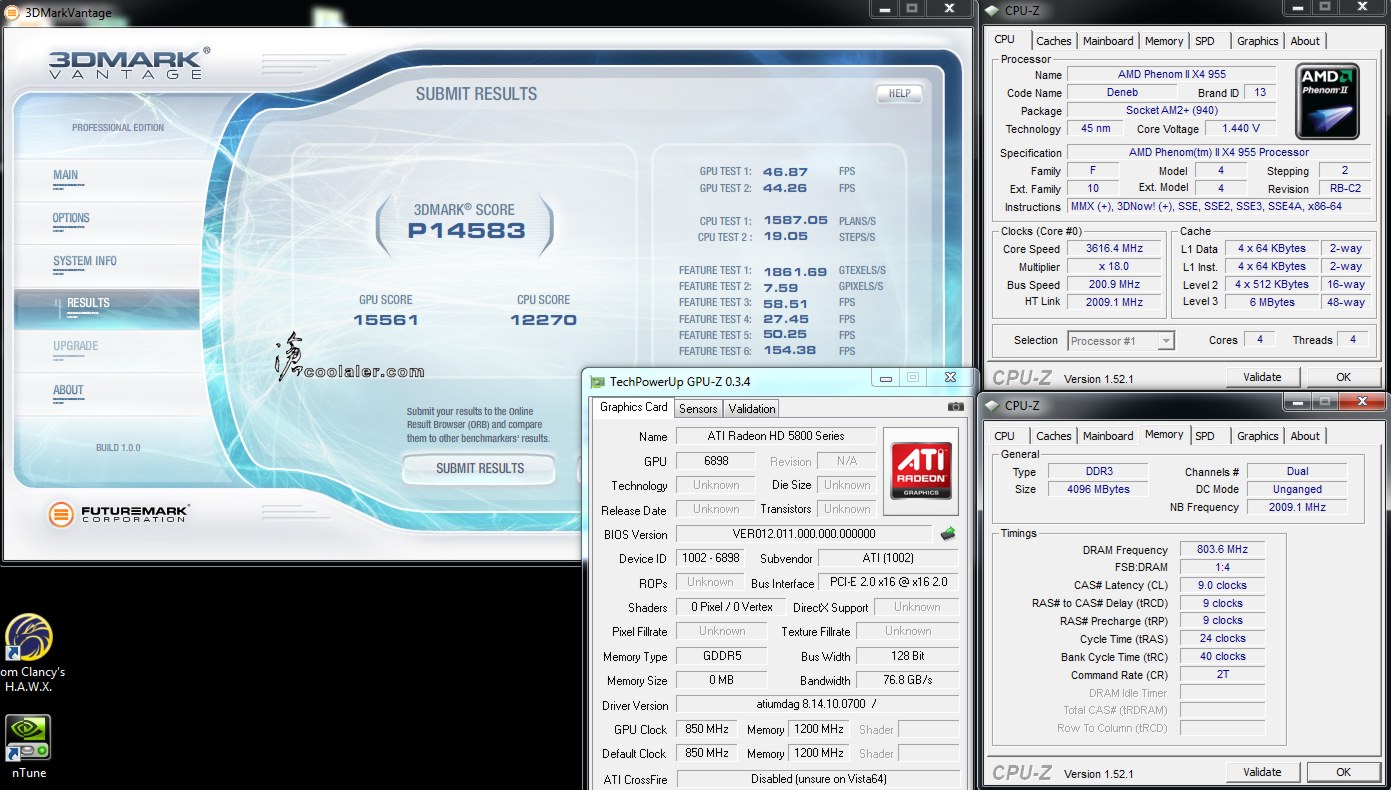
Task: Click Bus Interface value PCI-E 2.0 x16
Action: tap(888, 582)
